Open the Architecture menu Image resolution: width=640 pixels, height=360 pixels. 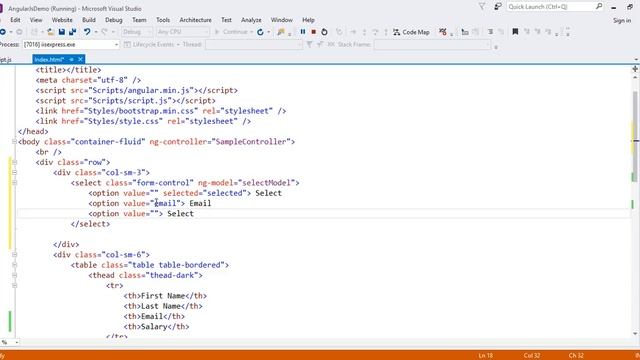point(196,20)
